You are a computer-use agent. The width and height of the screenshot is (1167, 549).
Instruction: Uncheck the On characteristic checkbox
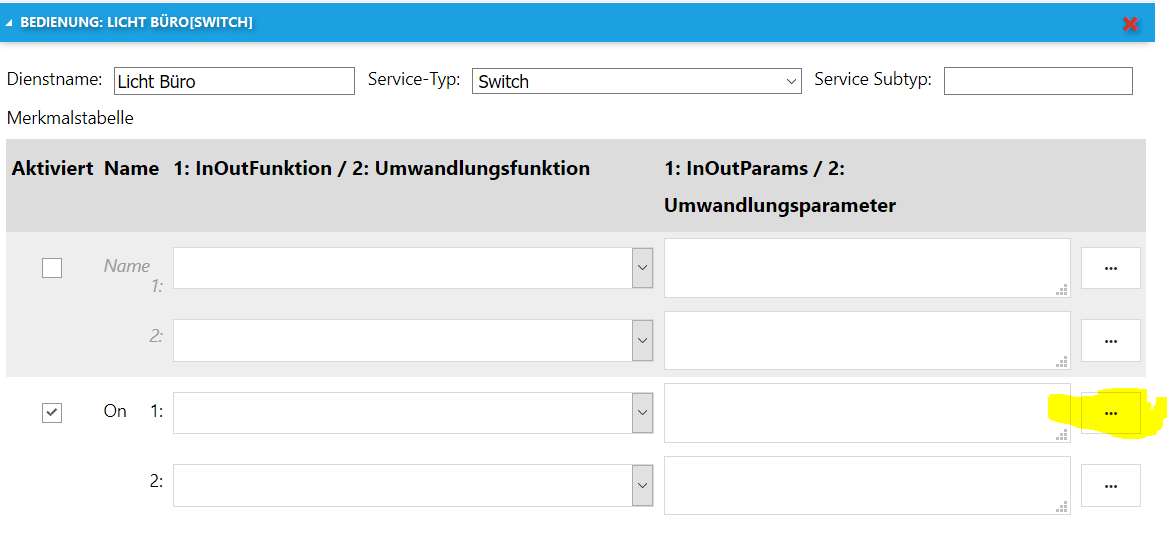point(52,412)
